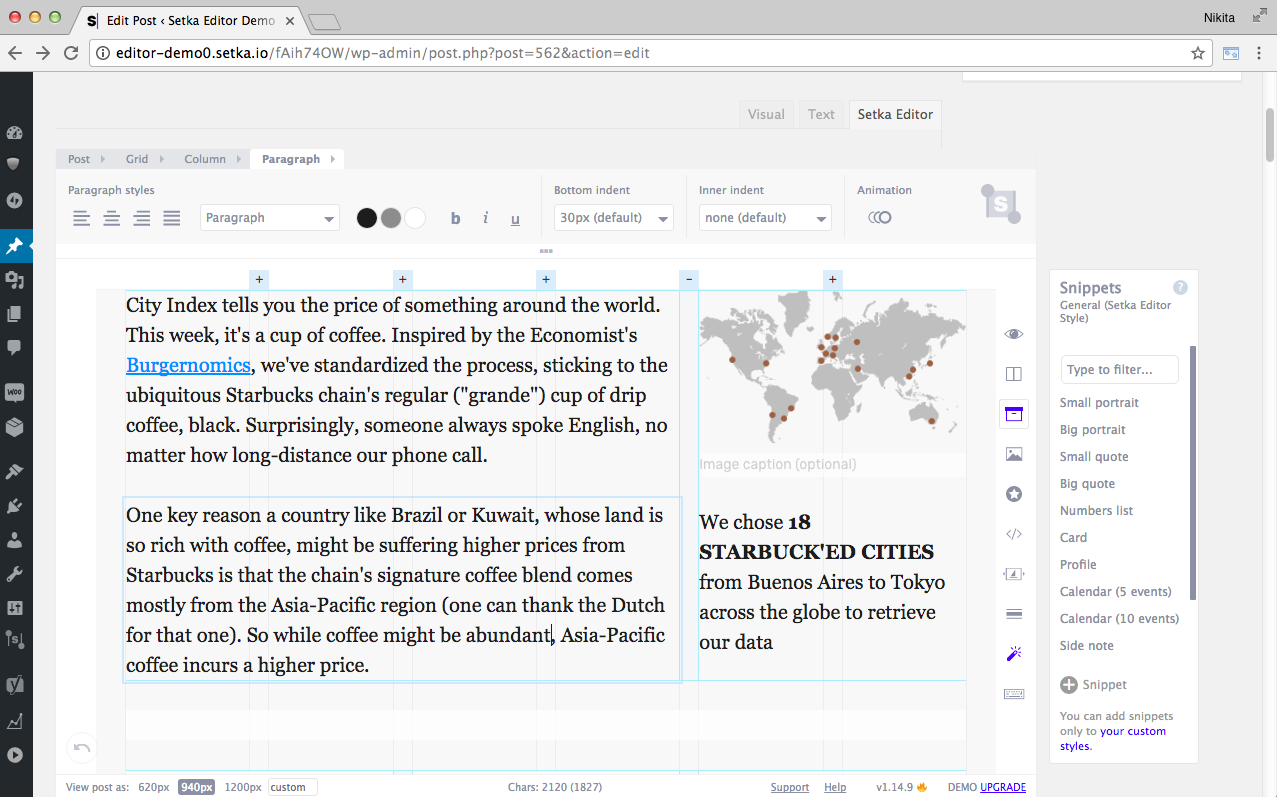Show the keyboard shortcuts icon
Image resolution: width=1277 pixels, height=797 pixels.
(1014, 694)
